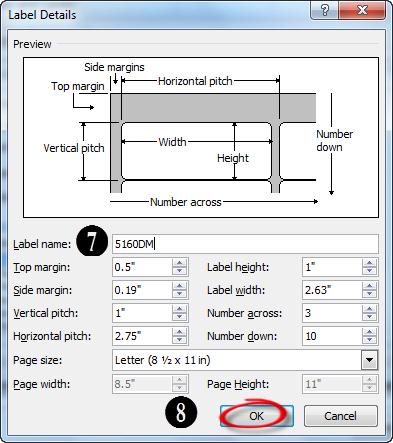Click the Number across value field
393x443 pixels.
pos(332,313)
